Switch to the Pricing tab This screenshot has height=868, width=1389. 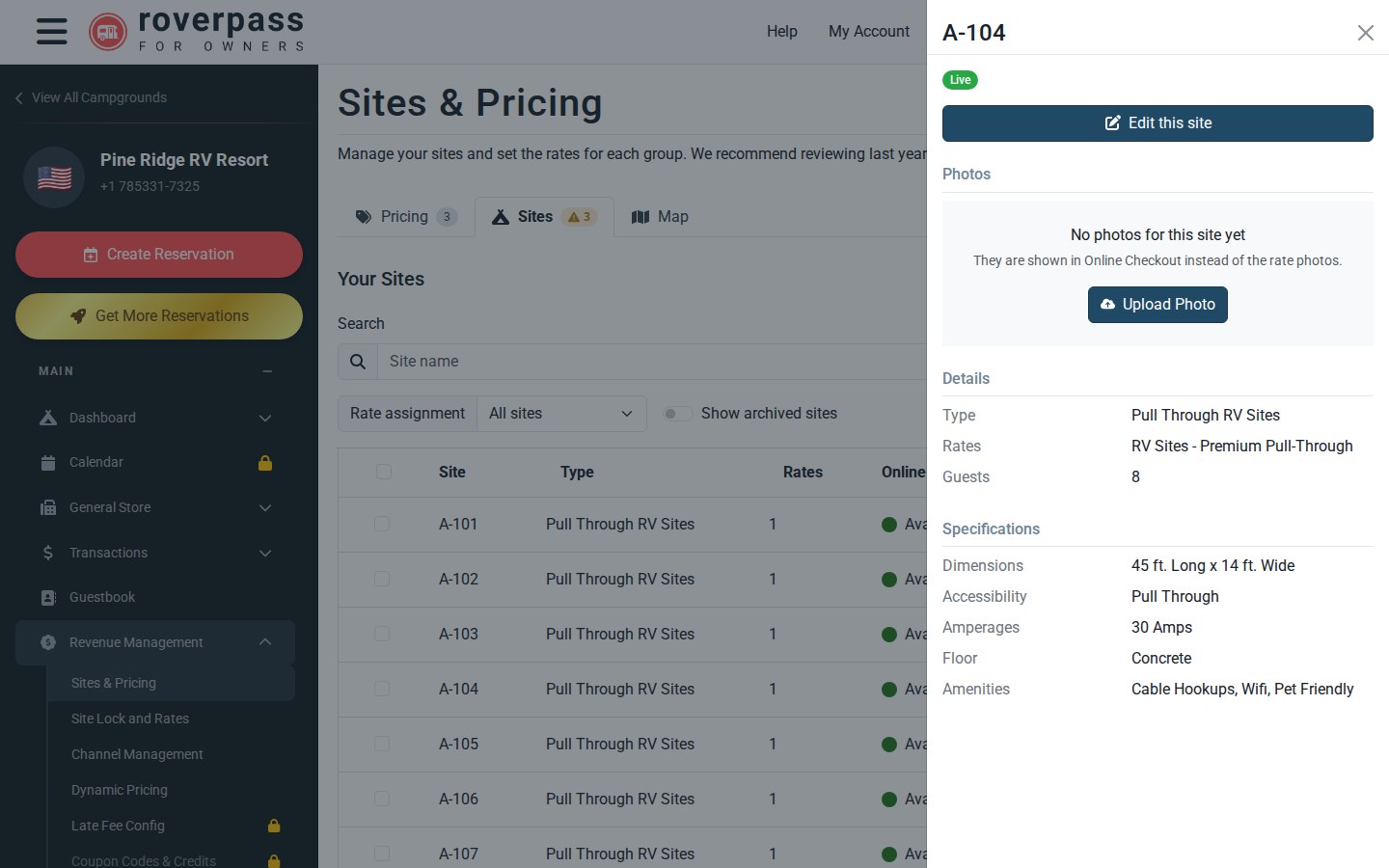click(x=405, y=217)
